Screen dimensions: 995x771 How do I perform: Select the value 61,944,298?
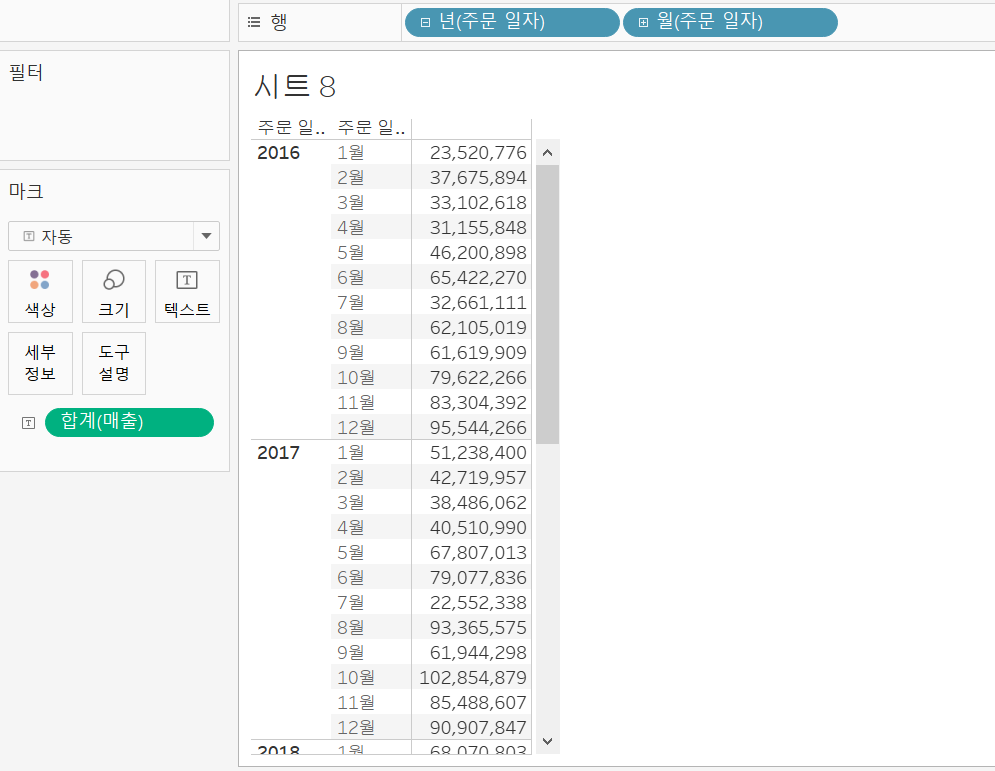(x=478, y=653)
